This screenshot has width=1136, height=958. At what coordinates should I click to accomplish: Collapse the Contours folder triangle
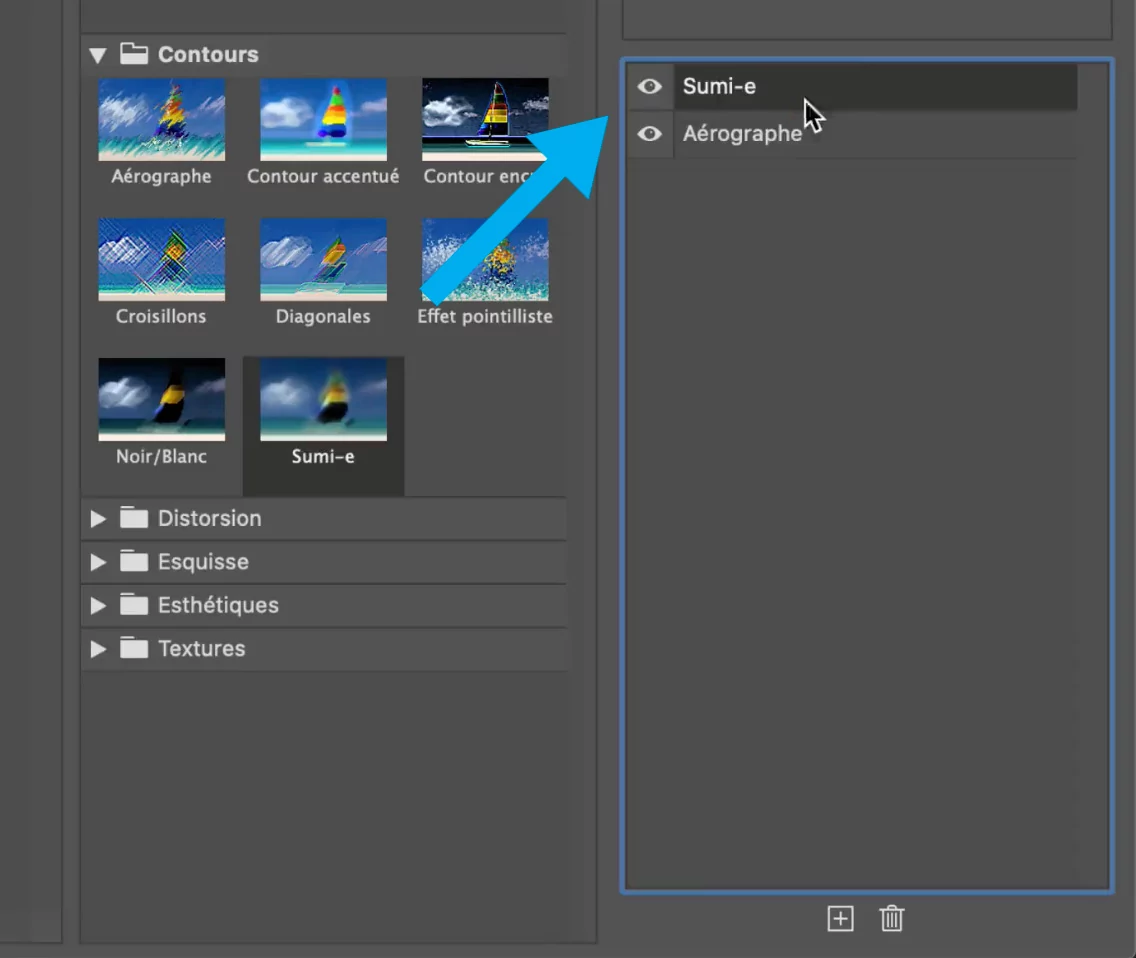98,55
